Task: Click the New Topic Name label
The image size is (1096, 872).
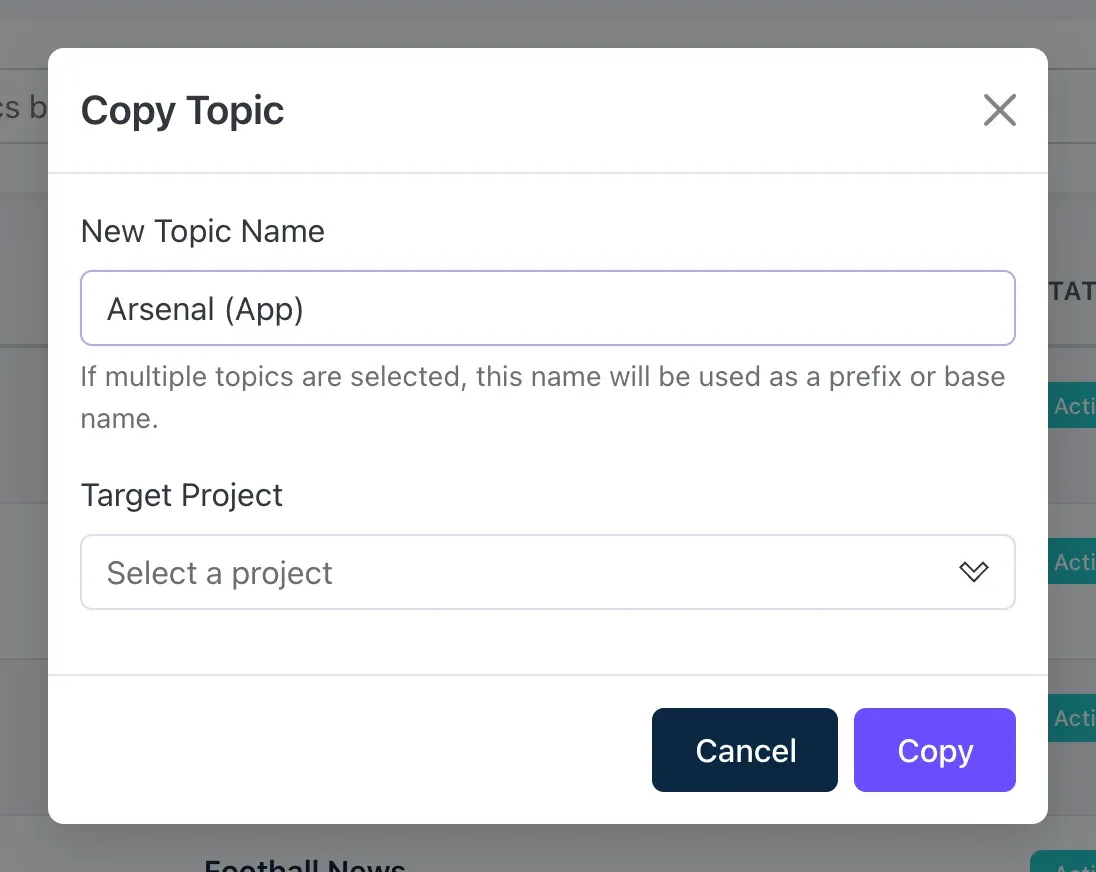Action: point(203,231)
